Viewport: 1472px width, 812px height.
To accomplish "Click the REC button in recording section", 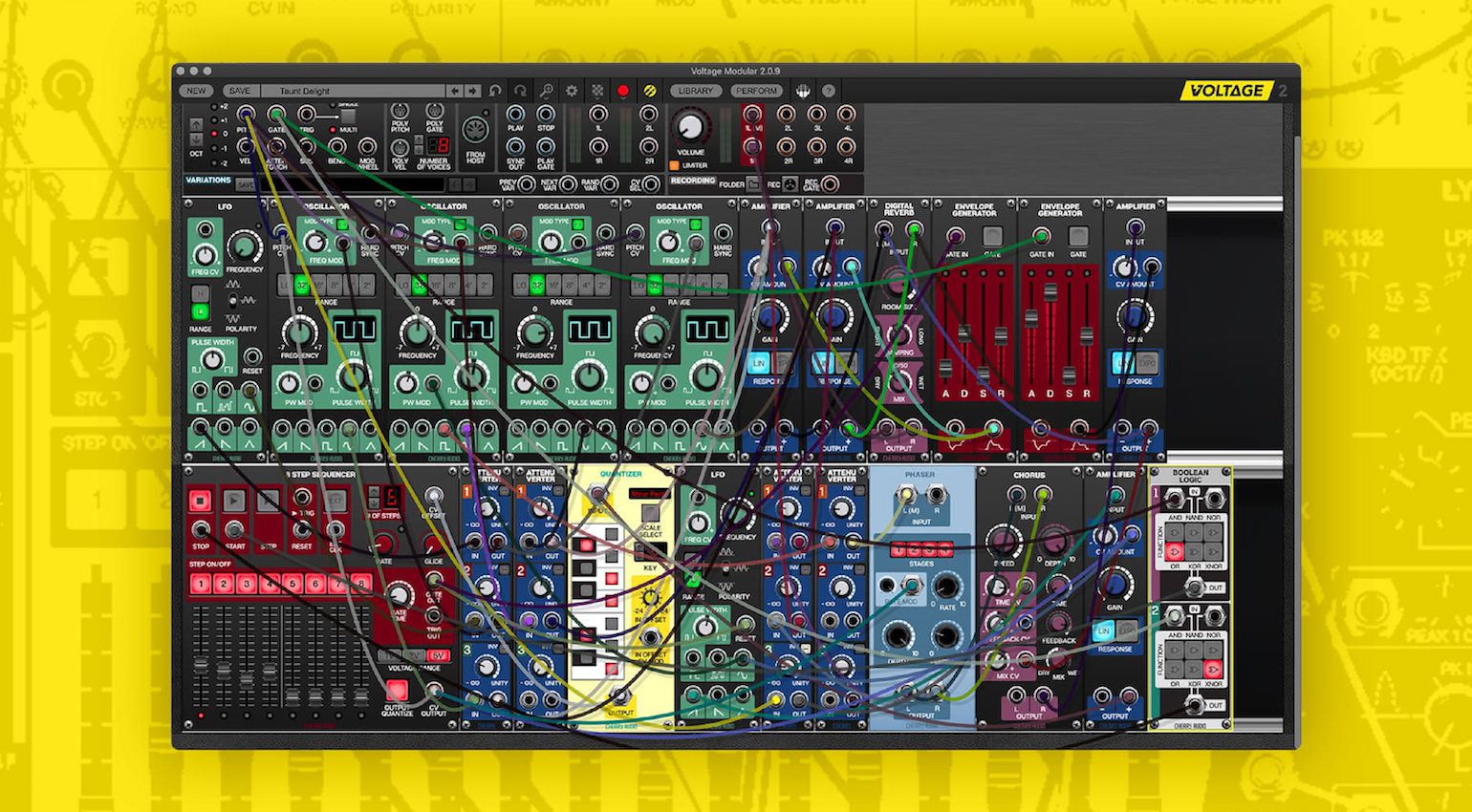I will (790, 183).
